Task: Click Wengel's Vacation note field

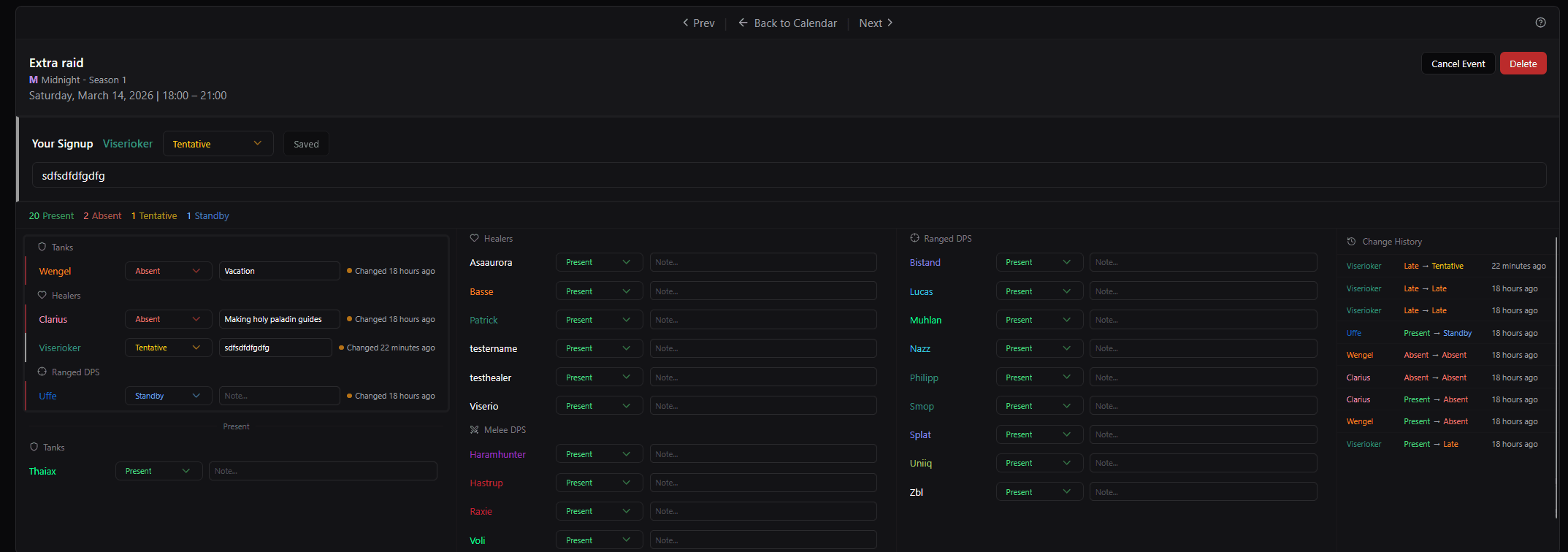Action: coord(279,271)
